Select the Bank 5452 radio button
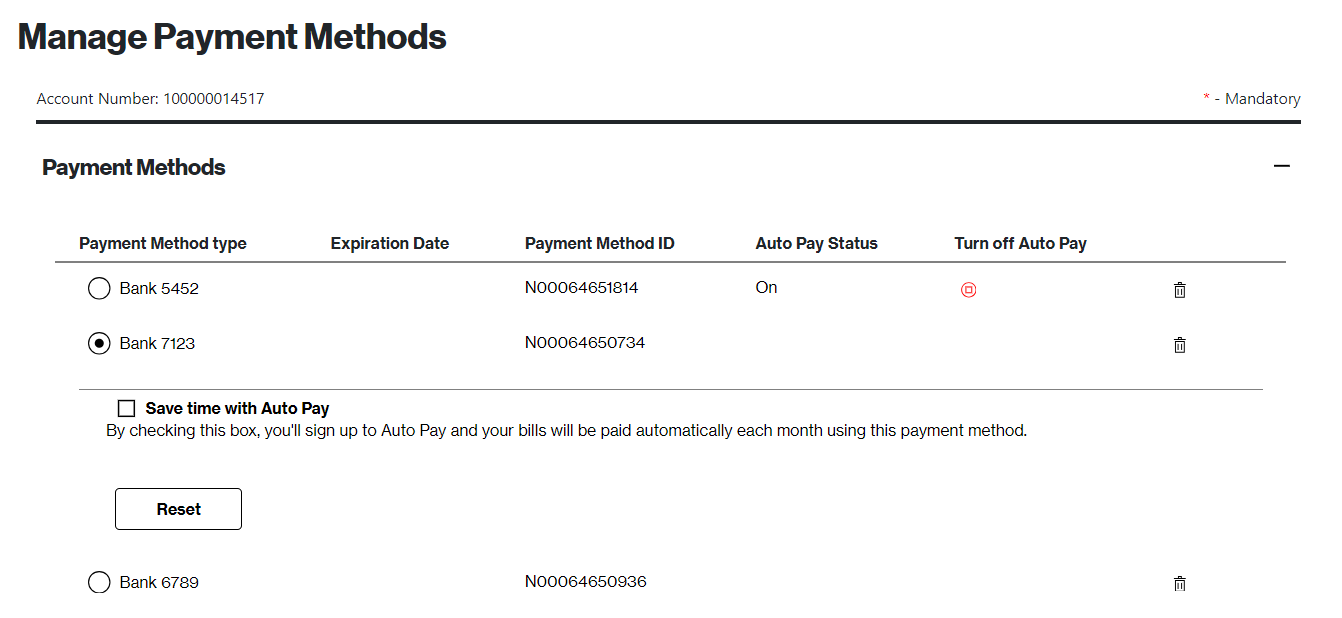 pyautogui.click(x=99, y=288)
